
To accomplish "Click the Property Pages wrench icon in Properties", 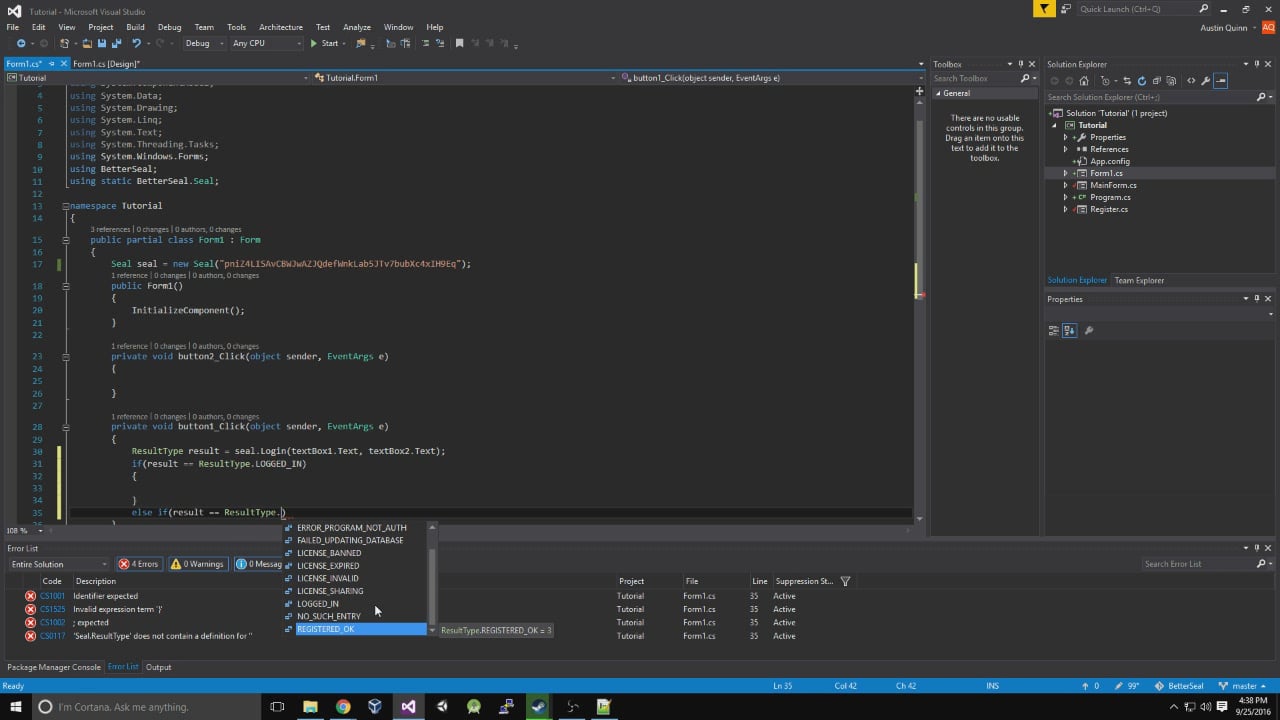I will (x=1089, y=330).
